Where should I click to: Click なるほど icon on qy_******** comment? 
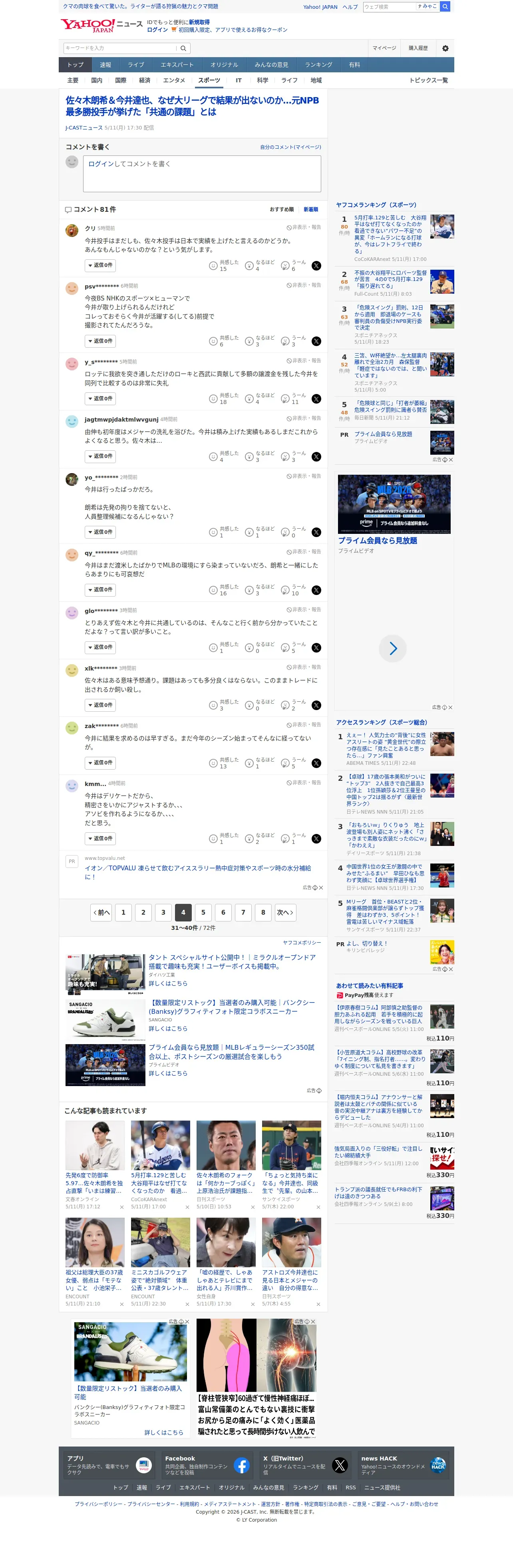click(249, 591)
